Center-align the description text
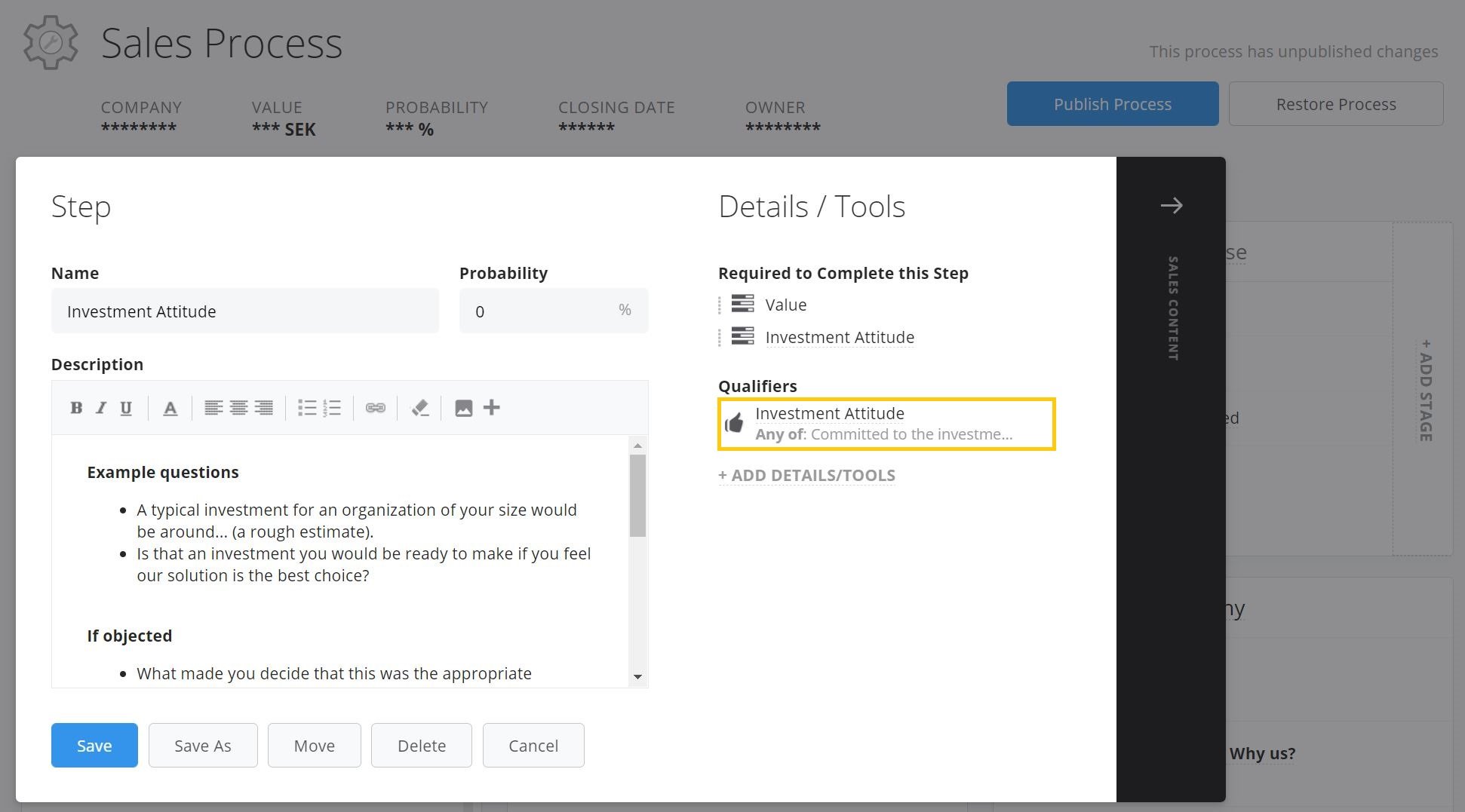Viewport: 1465px width, 812px height. 238,408
